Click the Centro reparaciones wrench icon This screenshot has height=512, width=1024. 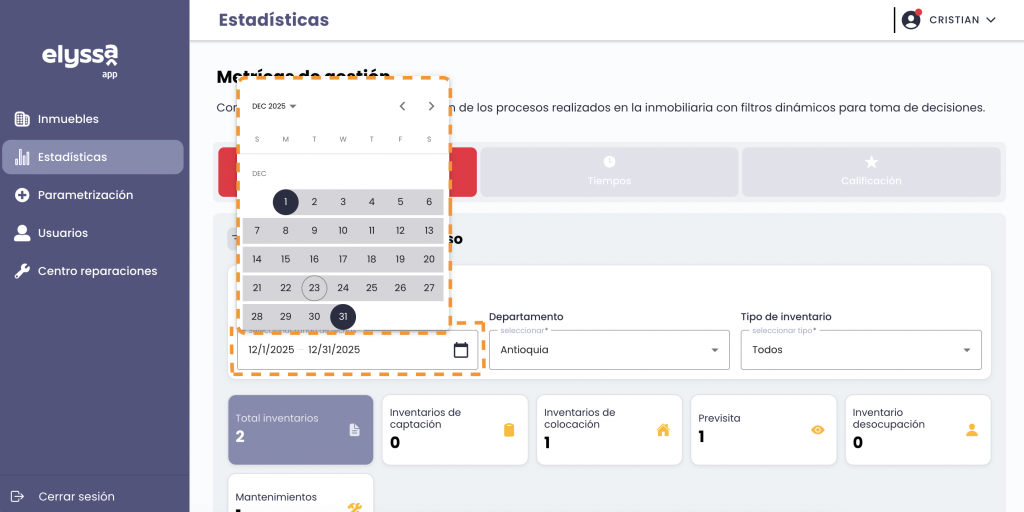pyautogui.click(x=22, y=271)
